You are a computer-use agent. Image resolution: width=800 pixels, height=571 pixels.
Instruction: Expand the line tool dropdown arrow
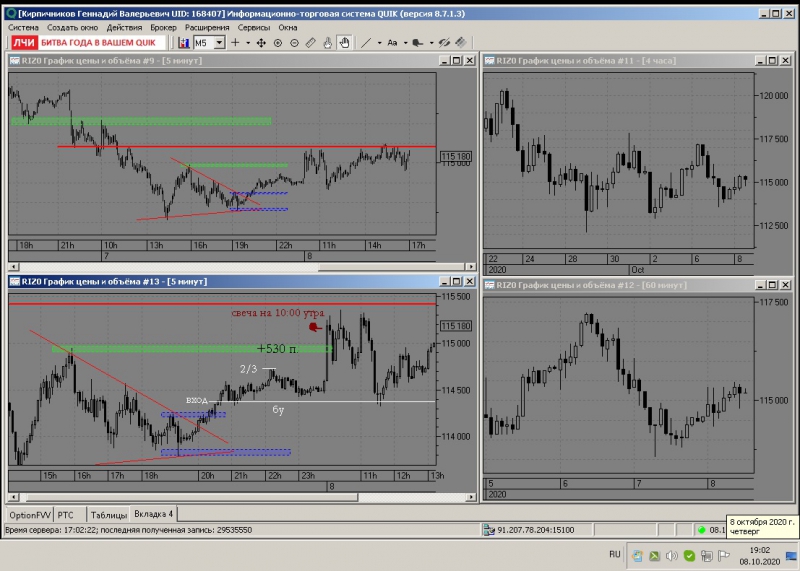point(379,43)
